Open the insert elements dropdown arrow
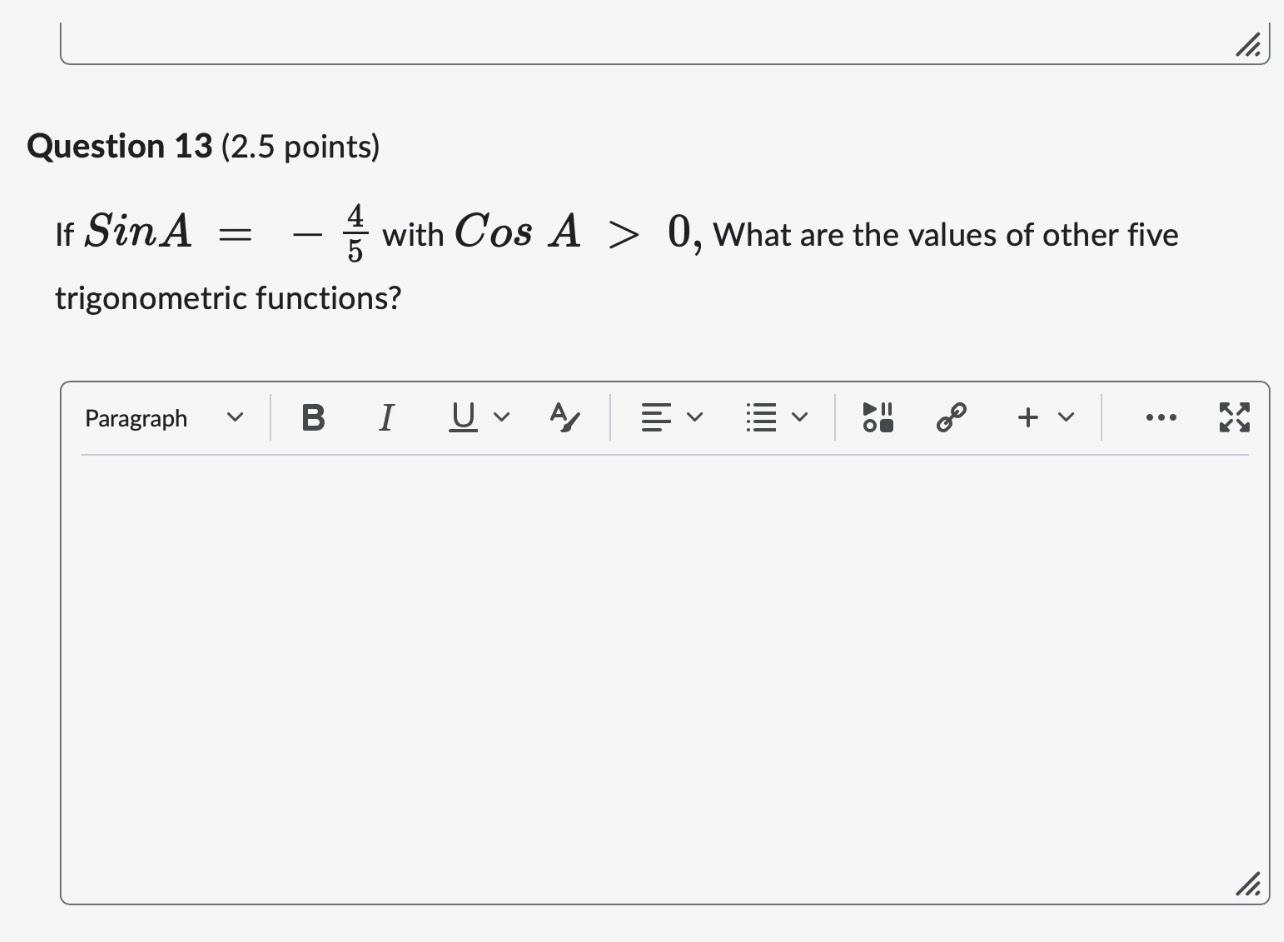 1065,418
